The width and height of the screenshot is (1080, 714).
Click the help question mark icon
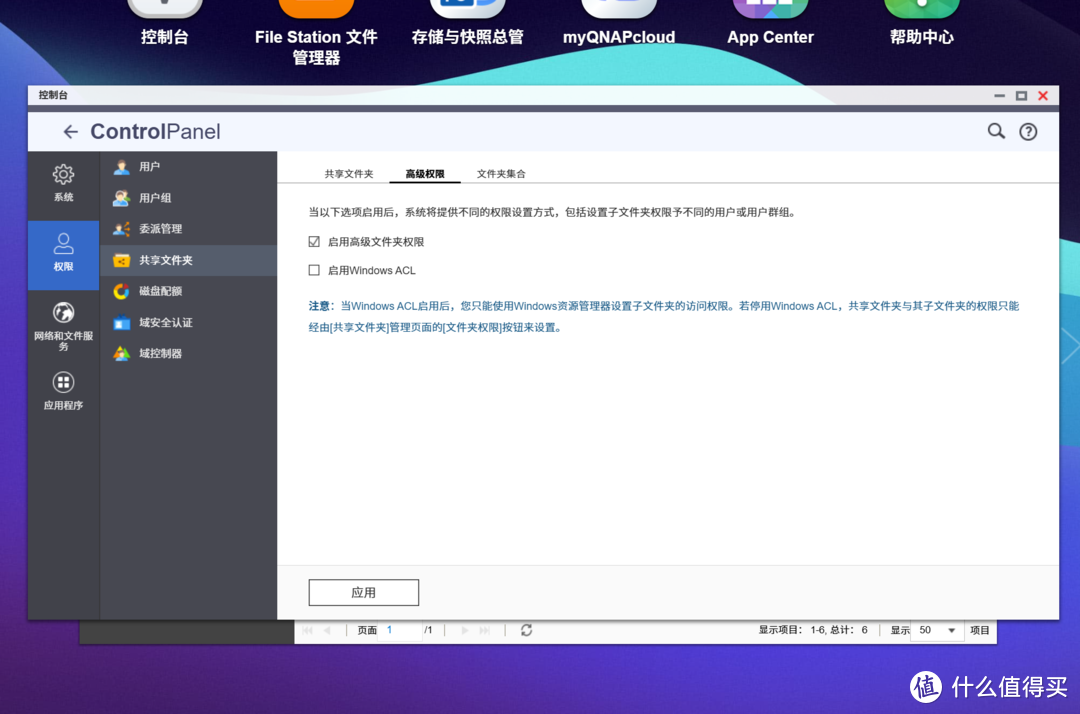pos(1028,132)
